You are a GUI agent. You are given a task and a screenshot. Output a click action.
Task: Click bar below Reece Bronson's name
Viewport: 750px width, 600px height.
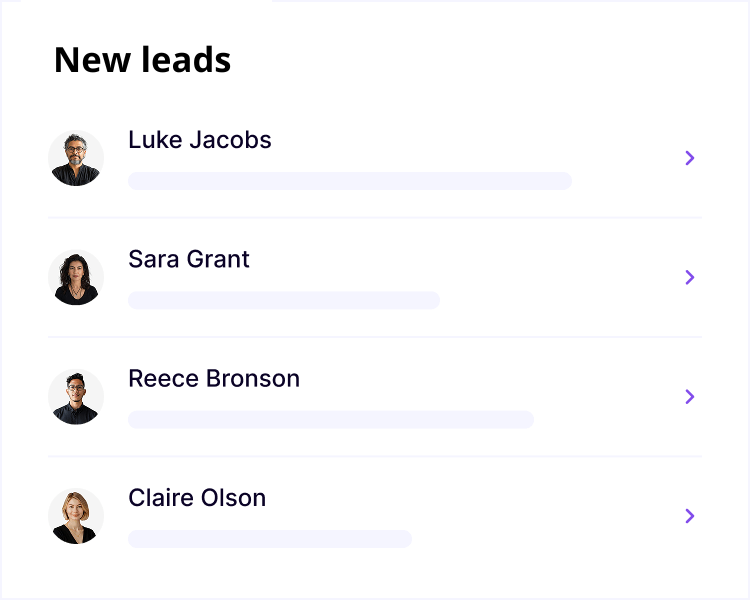[331, 419]
